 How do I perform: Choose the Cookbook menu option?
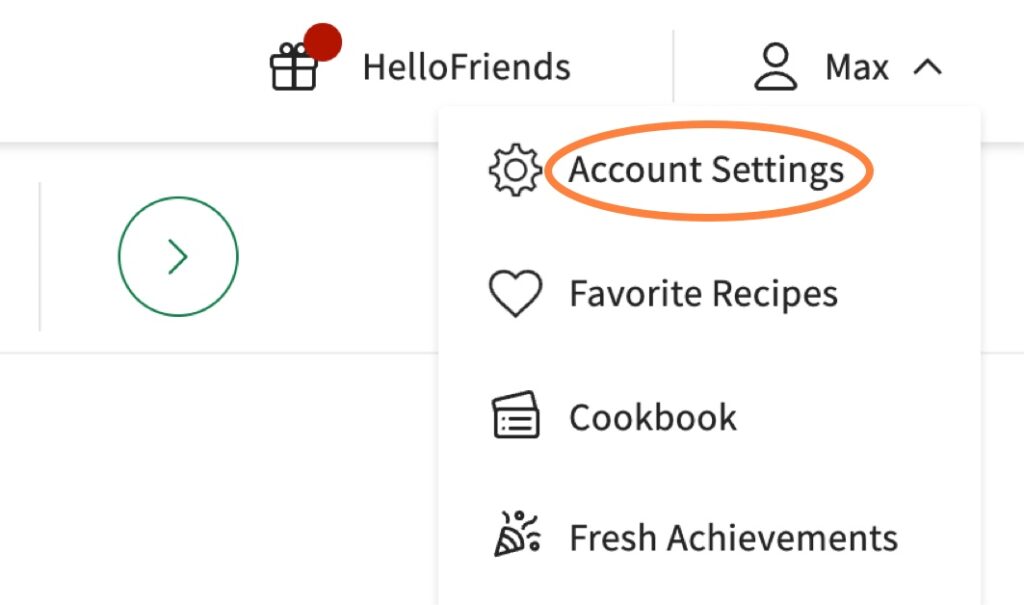[x=653, y=417]
